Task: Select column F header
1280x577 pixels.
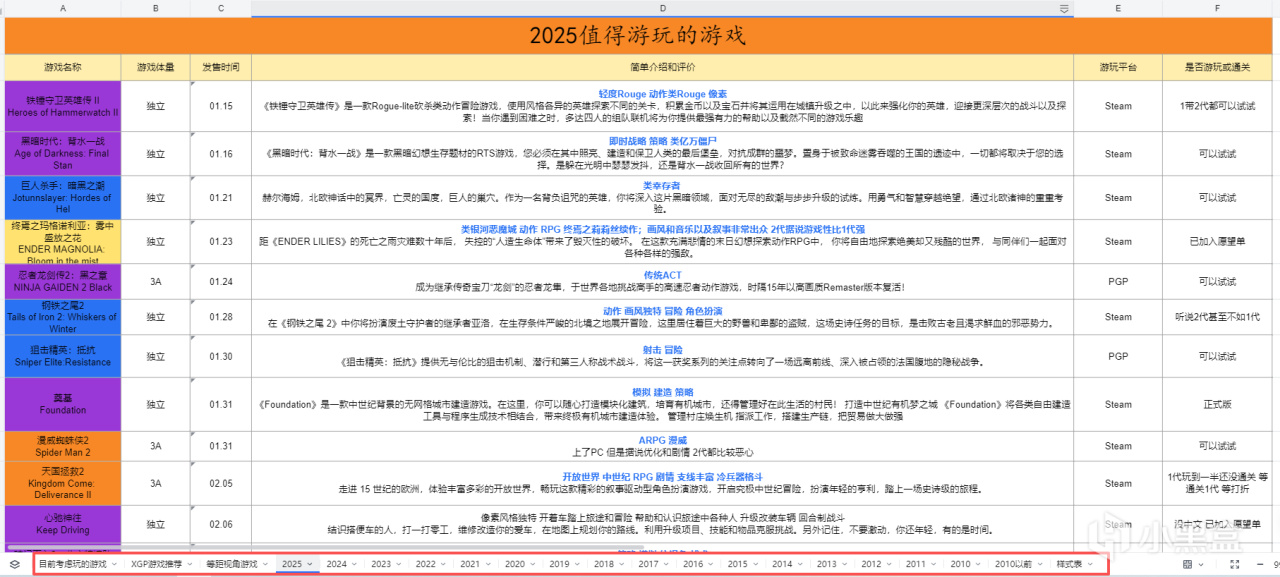Action: coord(1218,8)
